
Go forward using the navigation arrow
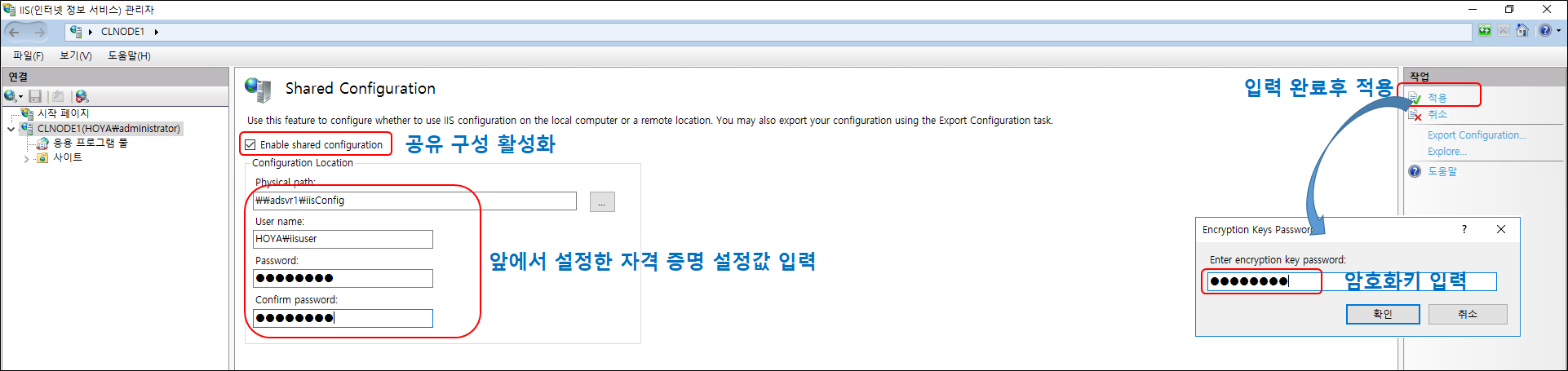pyautogui.click(x=38, y=32)
